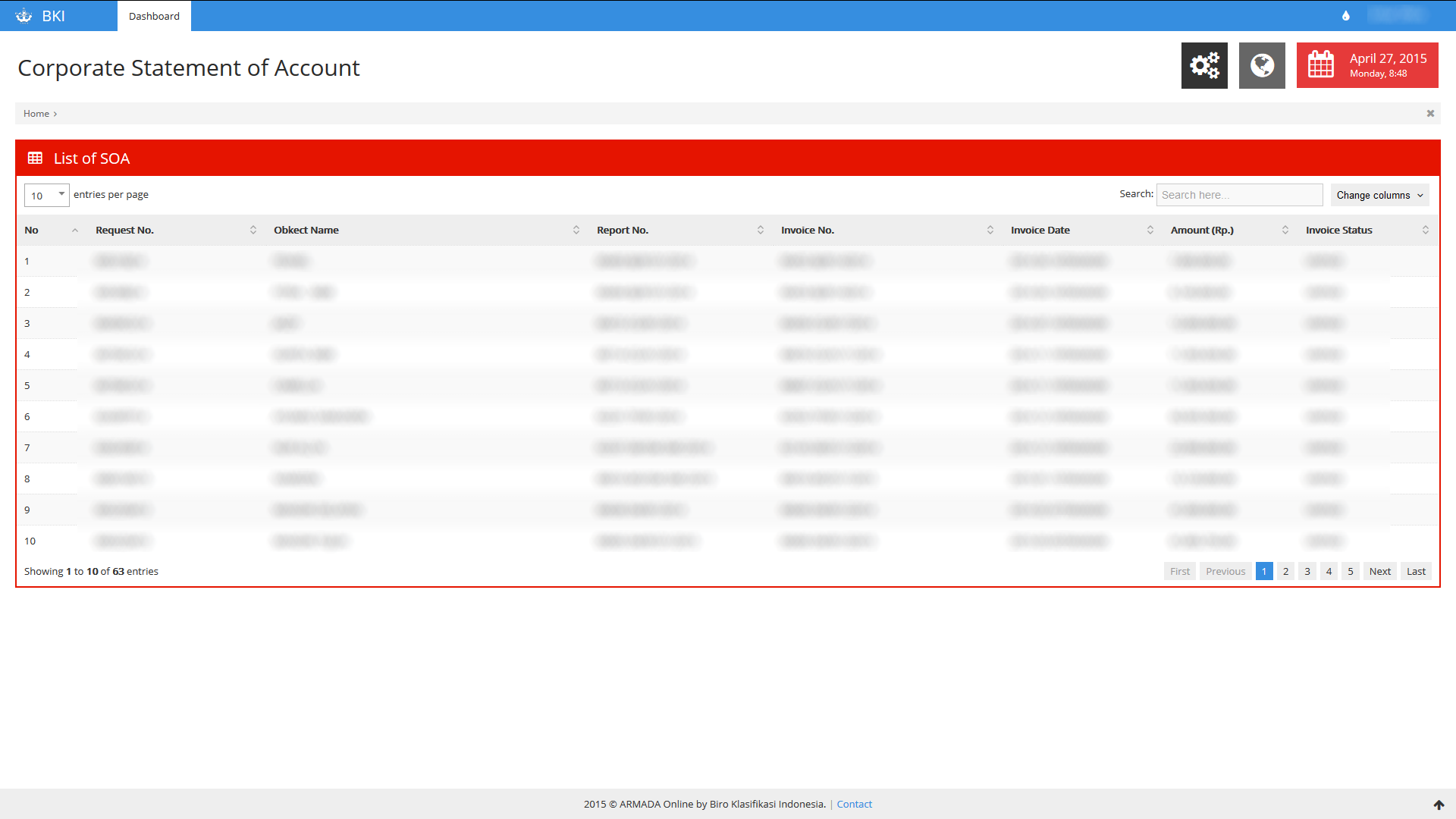Sort by Invoice Status column arrows

coord(1425,231)
